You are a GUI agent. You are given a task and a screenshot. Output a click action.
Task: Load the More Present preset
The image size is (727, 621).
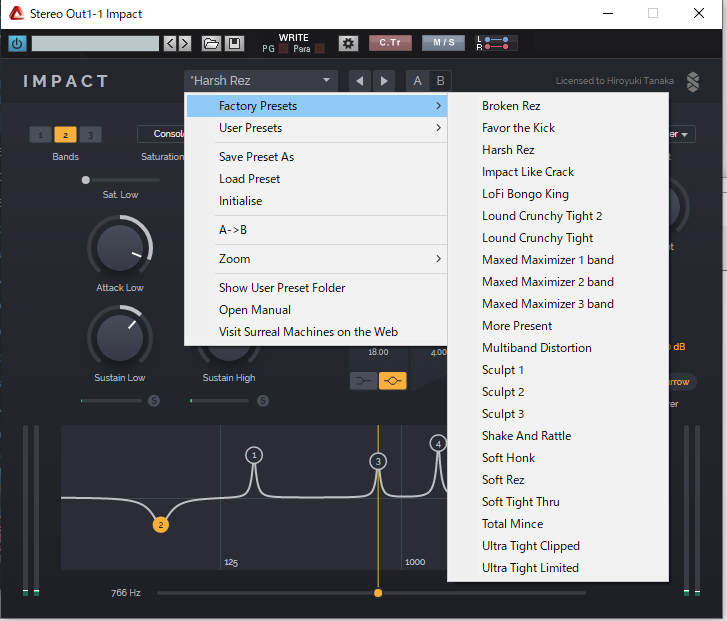coord(558,326)
